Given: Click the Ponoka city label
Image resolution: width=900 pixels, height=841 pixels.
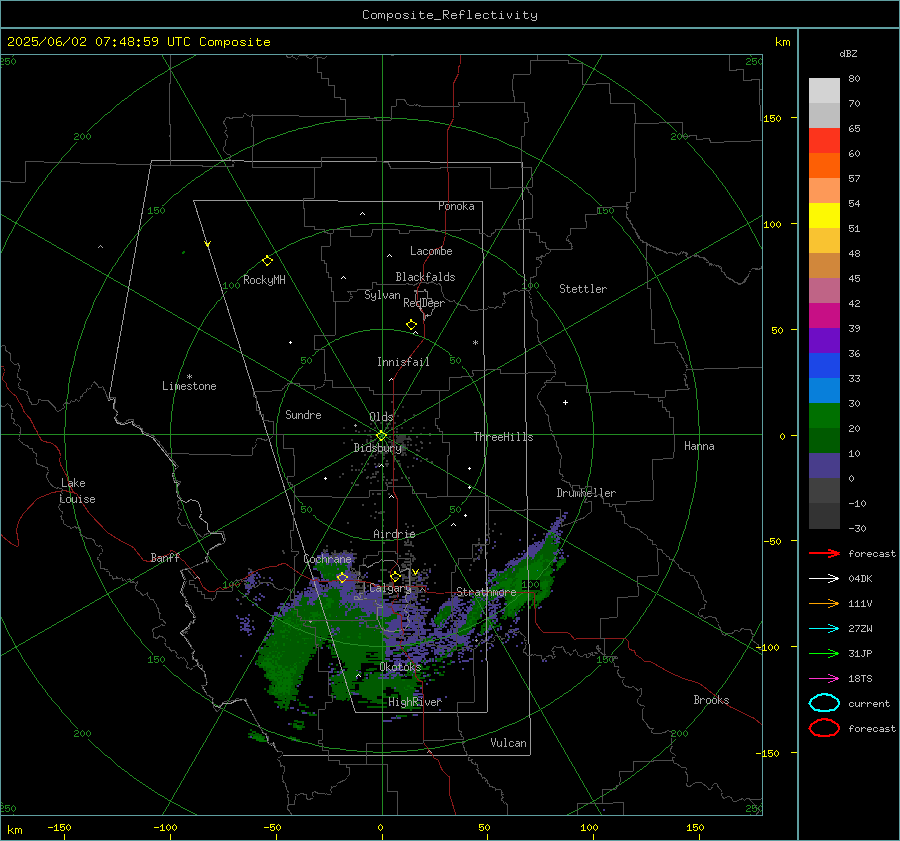Looking at the screenshot, I should pyautogui.click(x=456, y=206).
